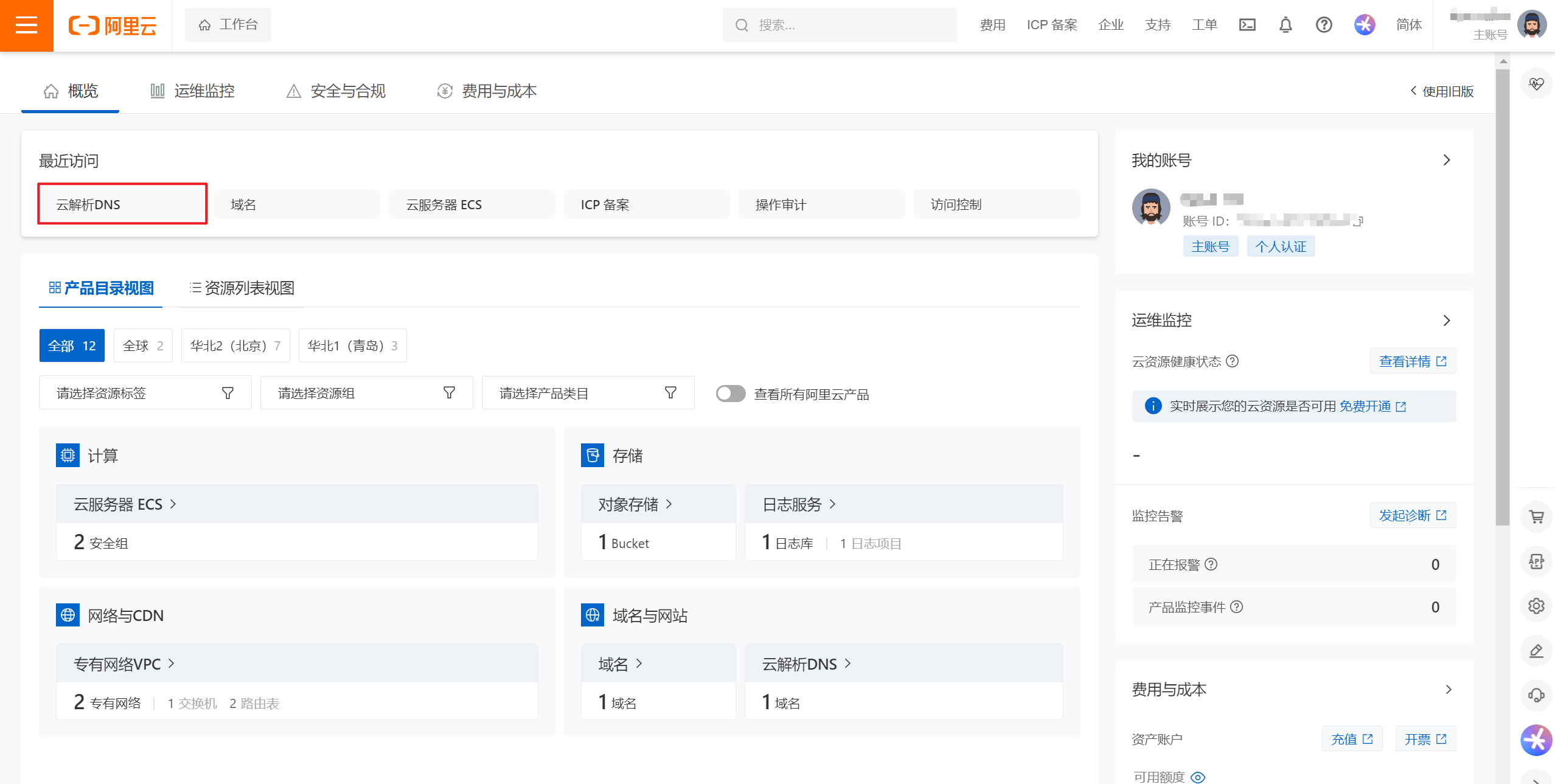Switch to 概览 tab
The image size is (1555, 784).
70,91
